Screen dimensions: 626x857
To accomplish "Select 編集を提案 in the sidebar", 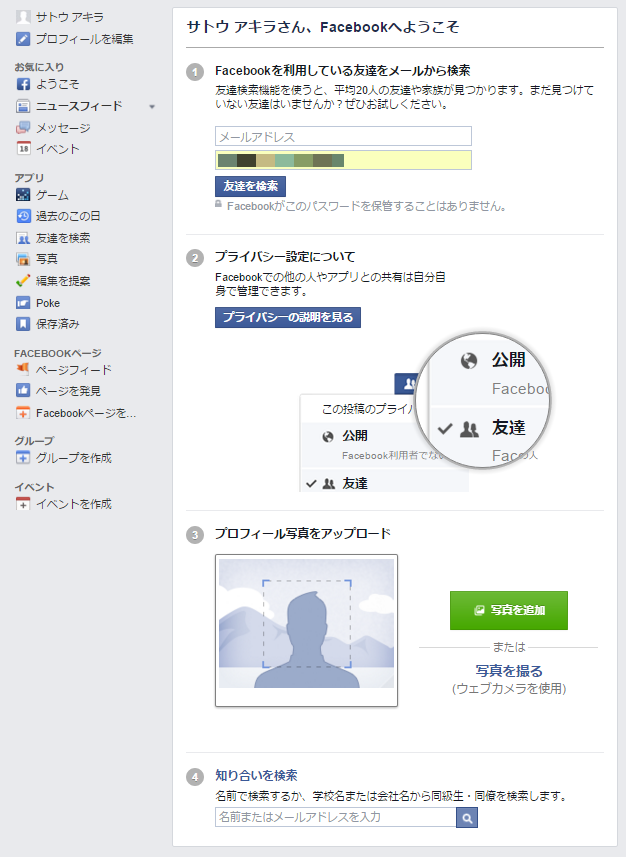I will tap(63, 281).
